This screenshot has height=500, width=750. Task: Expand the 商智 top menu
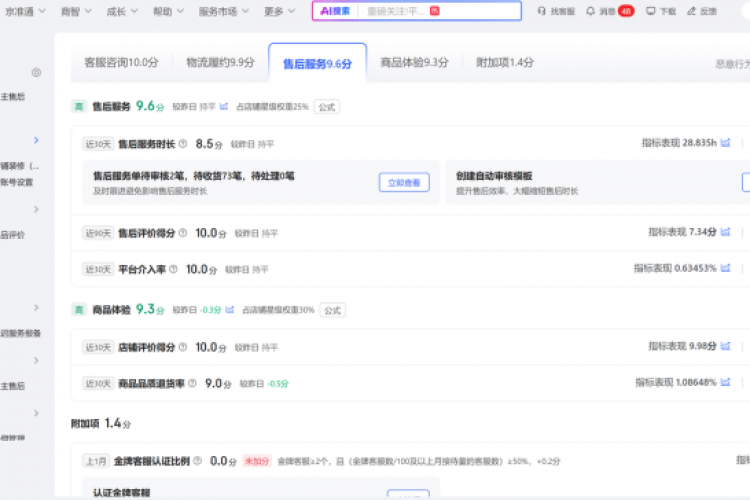click(x=76, y=11)
